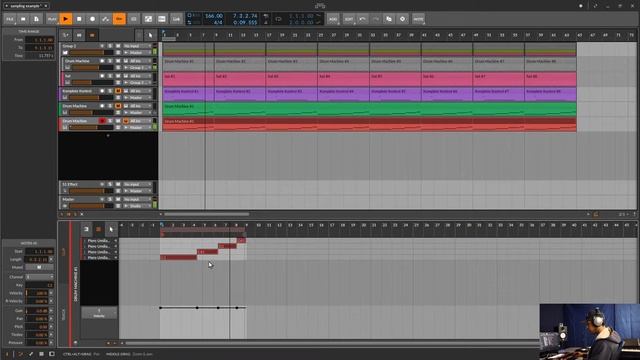Solo the Master track

[x=110, y=199]
